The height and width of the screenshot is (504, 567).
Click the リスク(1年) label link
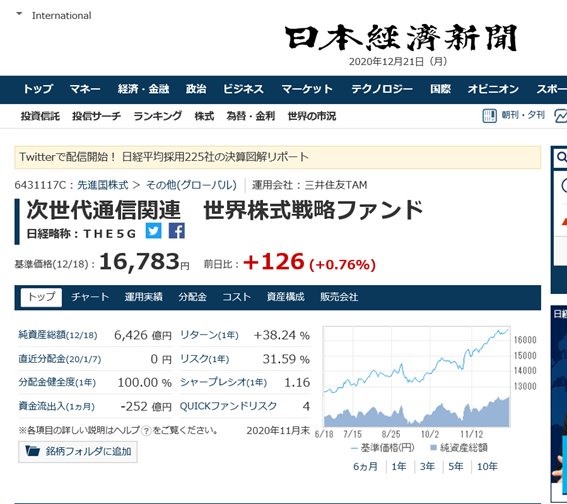[205, 359]
